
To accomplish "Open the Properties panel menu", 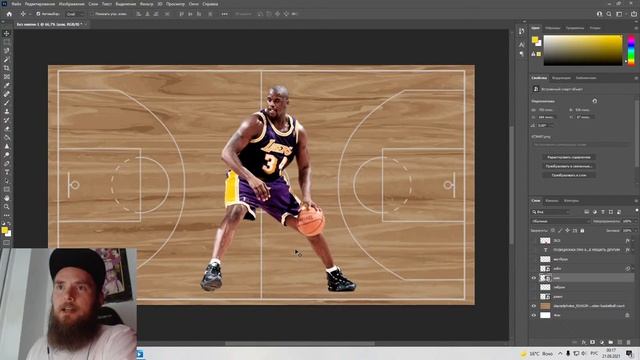I will pyautogui.click(x=636, y=78).
